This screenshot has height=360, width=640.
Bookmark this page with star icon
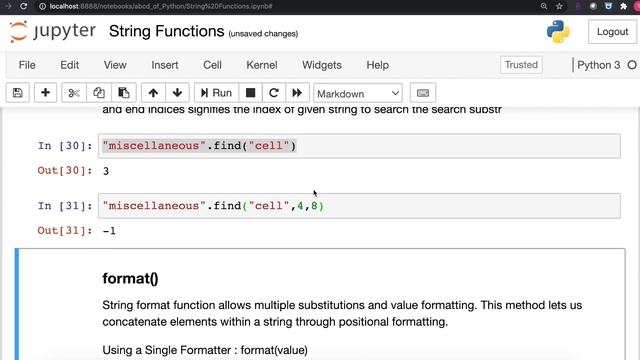[559, 6]
